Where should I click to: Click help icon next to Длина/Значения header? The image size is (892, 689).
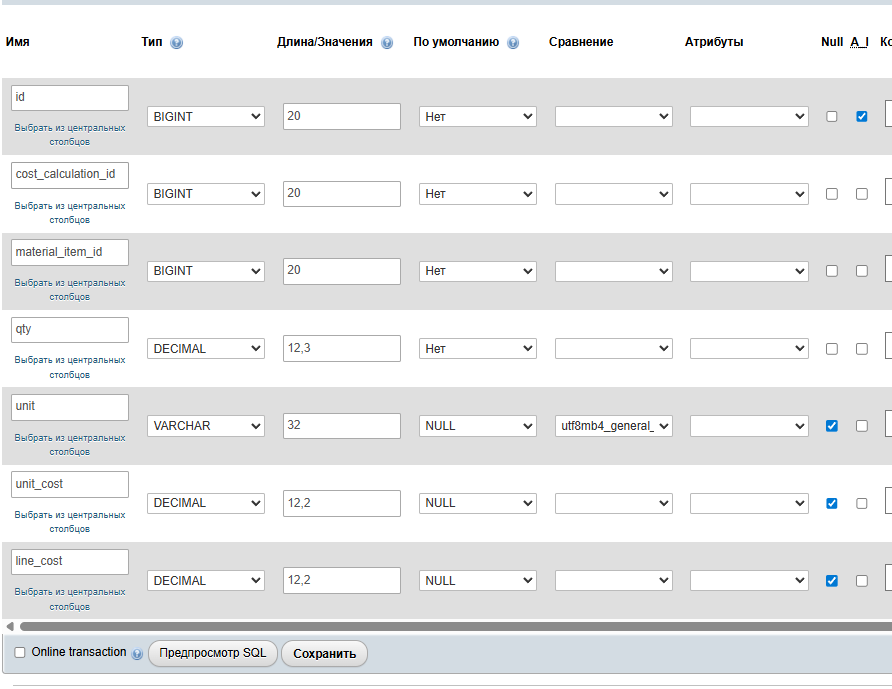click(387, 43)
